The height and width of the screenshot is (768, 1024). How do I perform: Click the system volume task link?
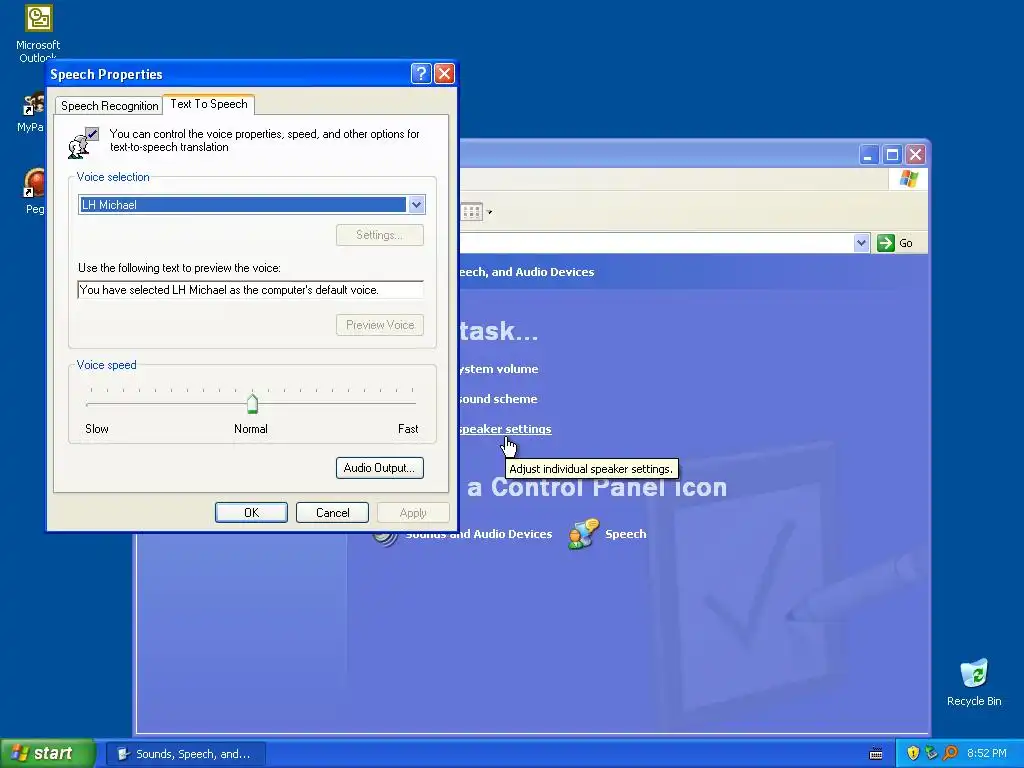pos(499,369)
